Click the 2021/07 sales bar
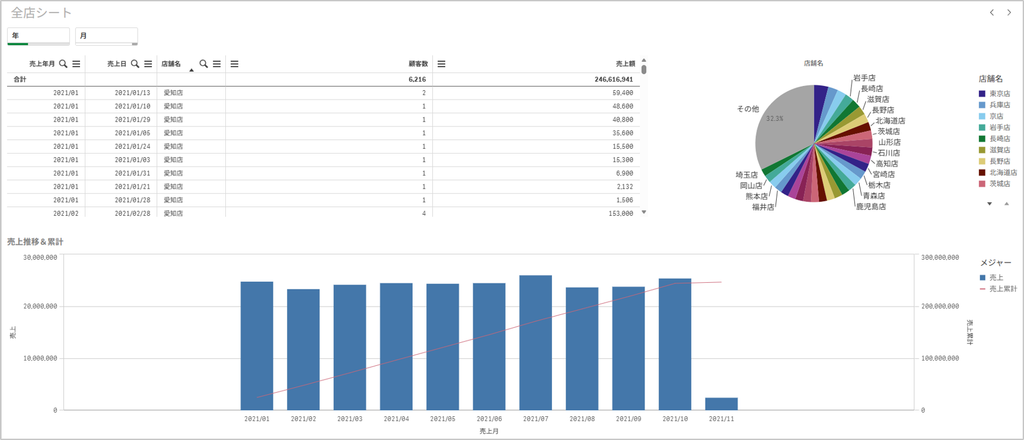 click(x=536, y=343)
